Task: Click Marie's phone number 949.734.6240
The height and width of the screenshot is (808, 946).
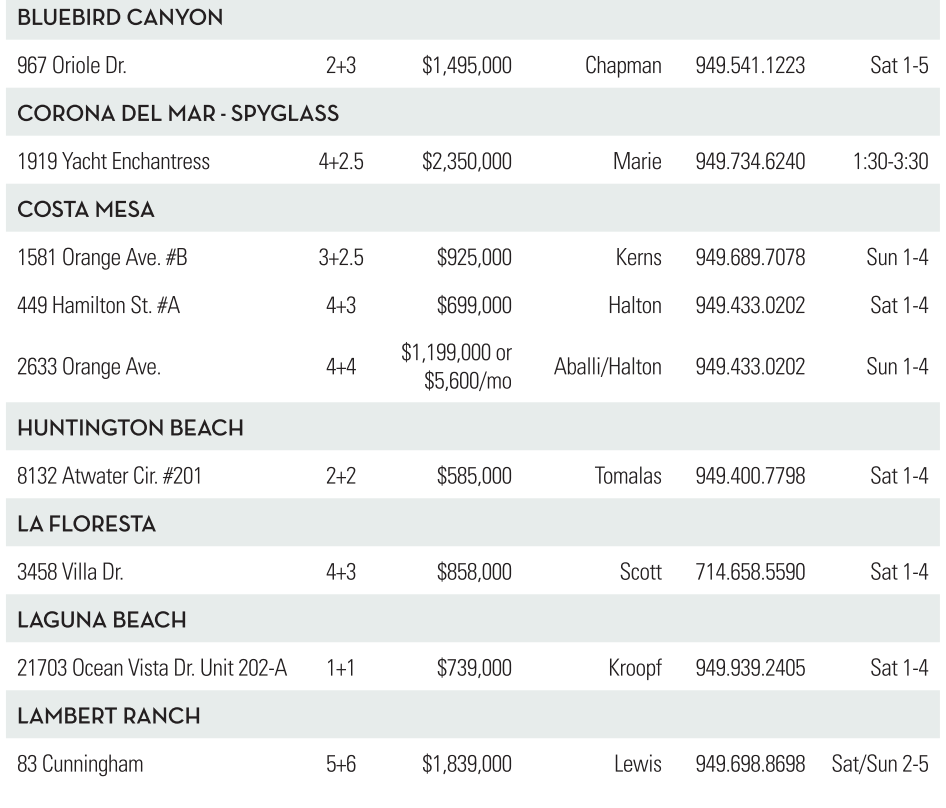Action: point(750,162)
